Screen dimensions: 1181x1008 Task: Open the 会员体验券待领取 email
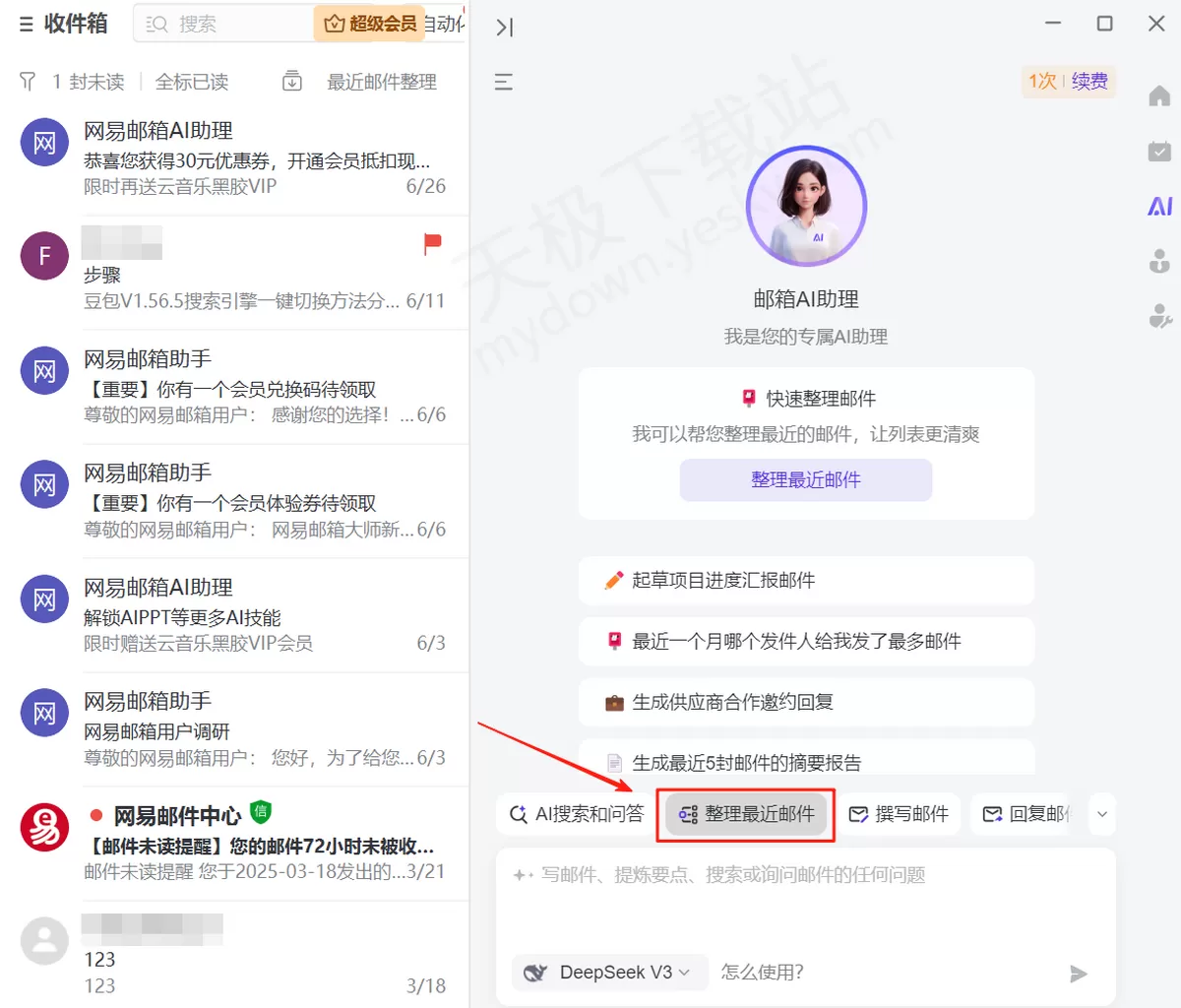[234, 501]
